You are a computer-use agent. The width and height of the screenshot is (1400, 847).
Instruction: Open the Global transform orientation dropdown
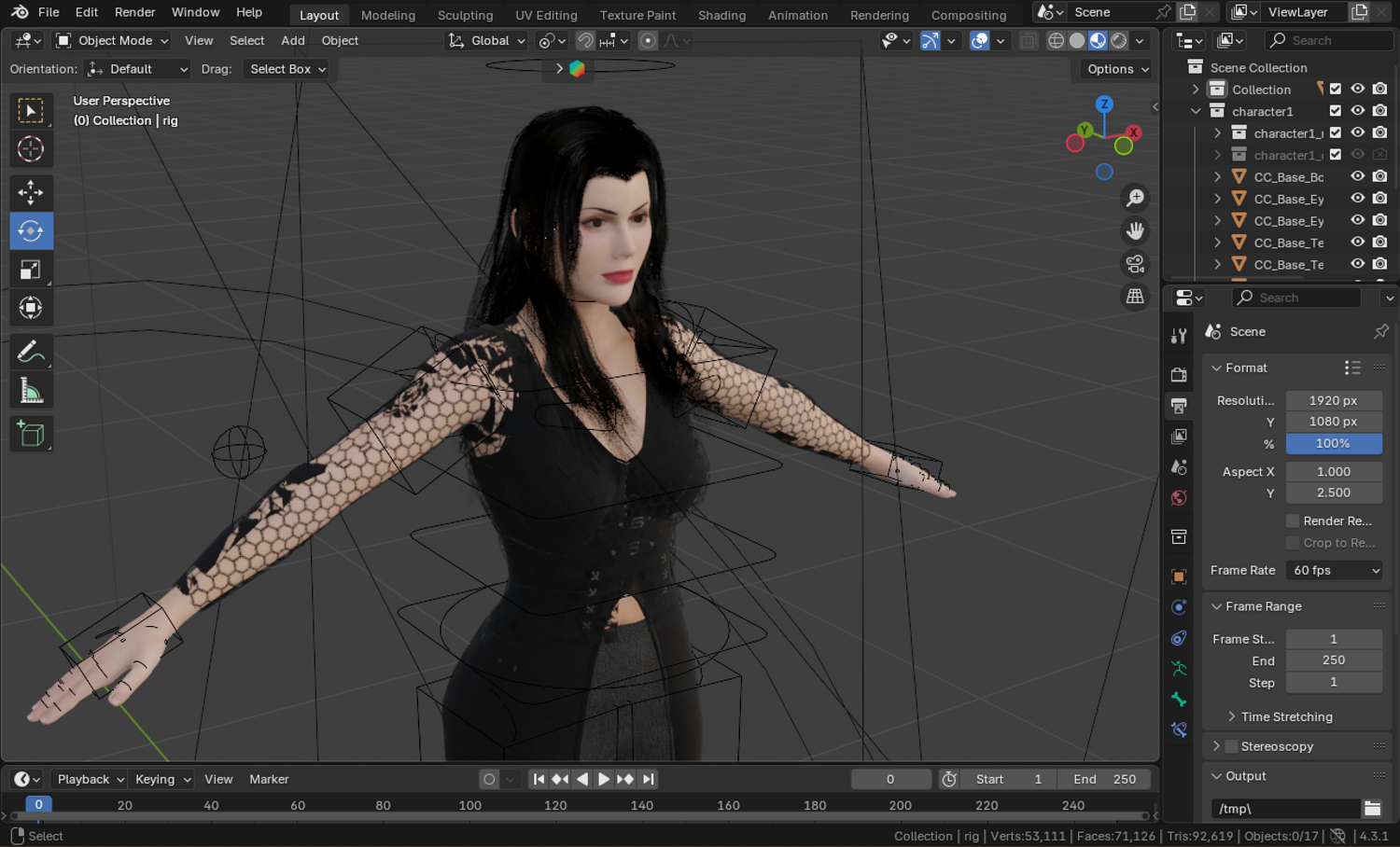(486, 41)
